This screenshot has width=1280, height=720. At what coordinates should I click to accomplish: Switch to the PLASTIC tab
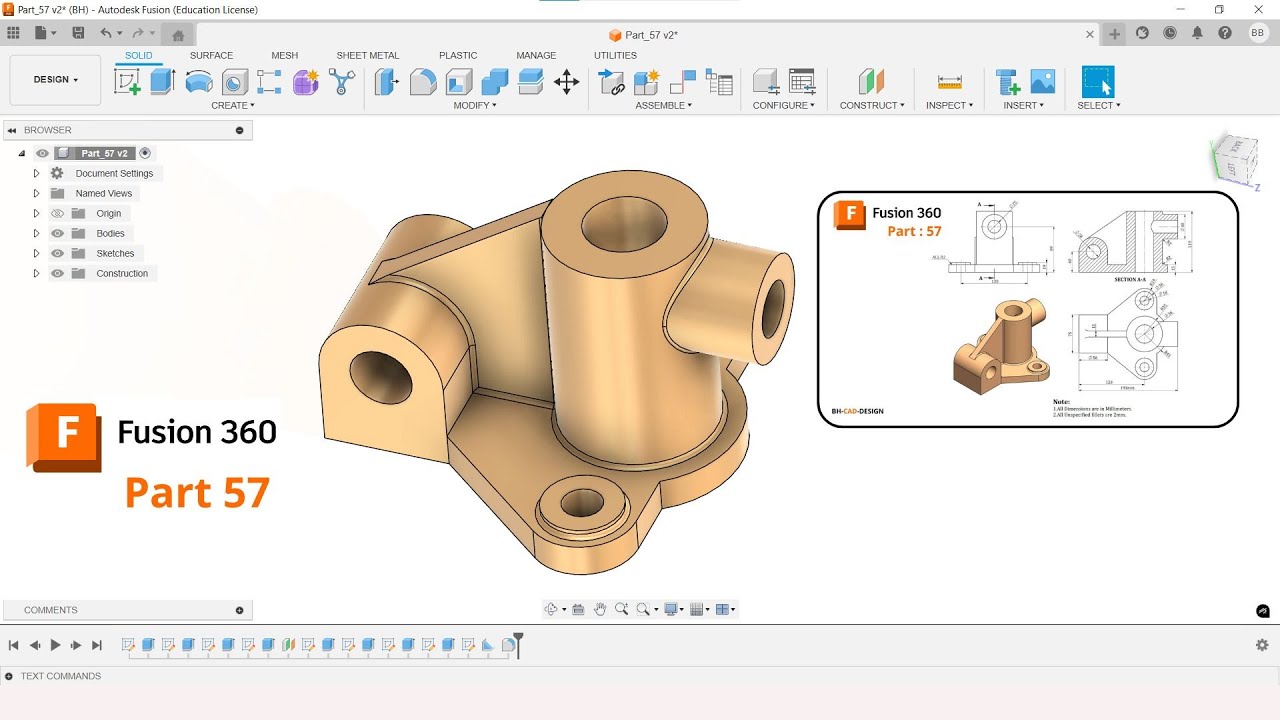(x=458, y=56)
